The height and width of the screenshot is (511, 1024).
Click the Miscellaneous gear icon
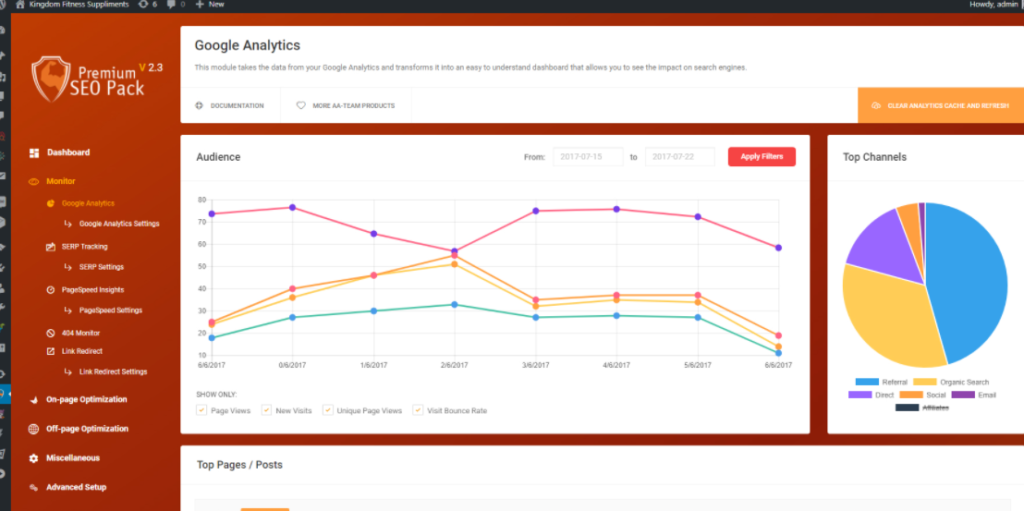(34, 459)
